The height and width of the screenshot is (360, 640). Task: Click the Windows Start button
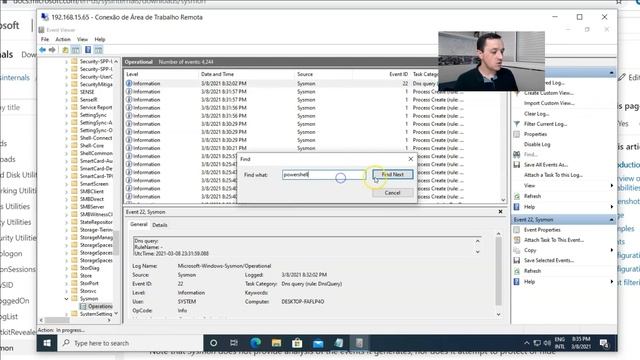[47, 343]
